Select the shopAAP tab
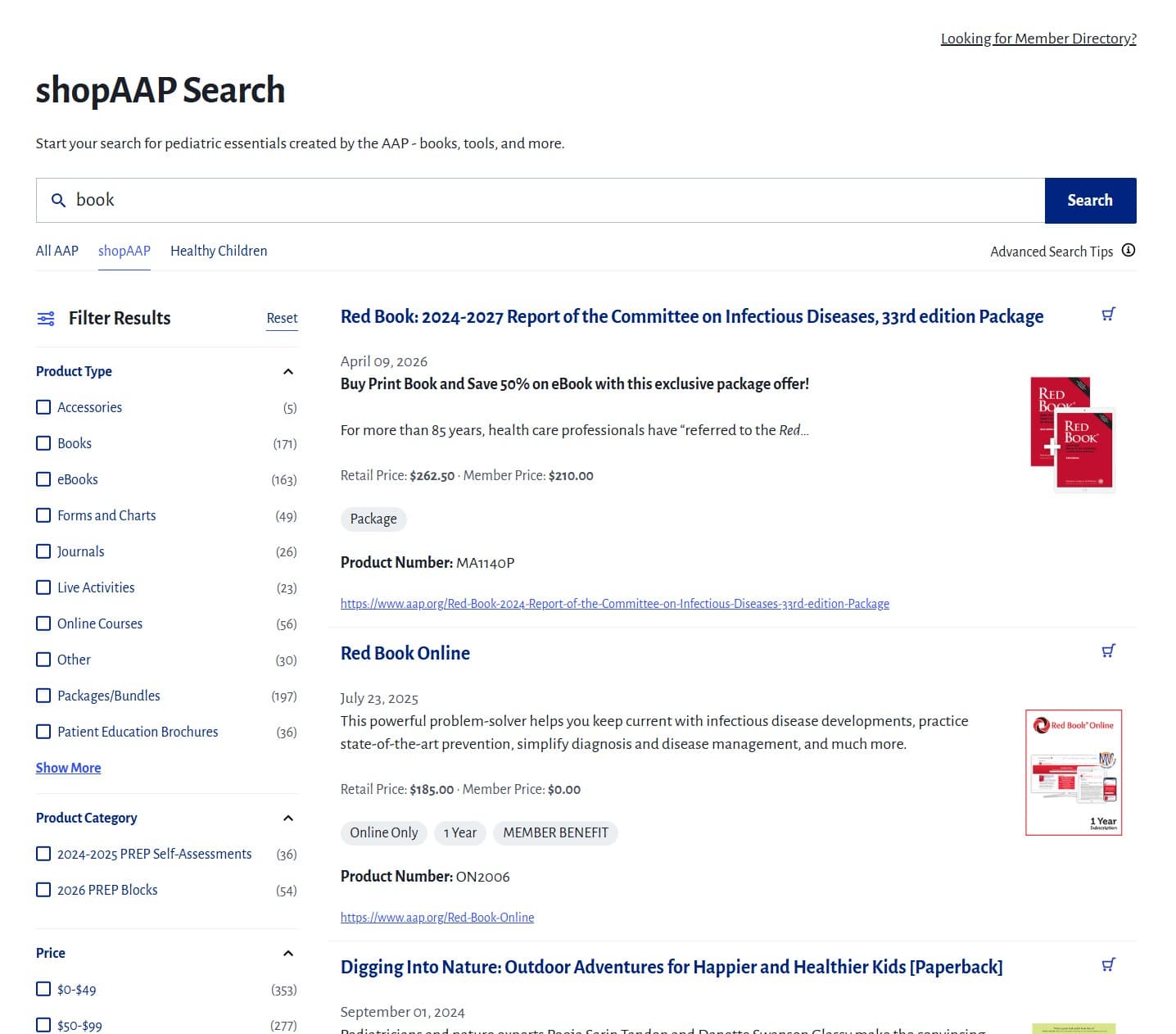This screenshot has width=1176, height=1034. click(x=124, y=251)
